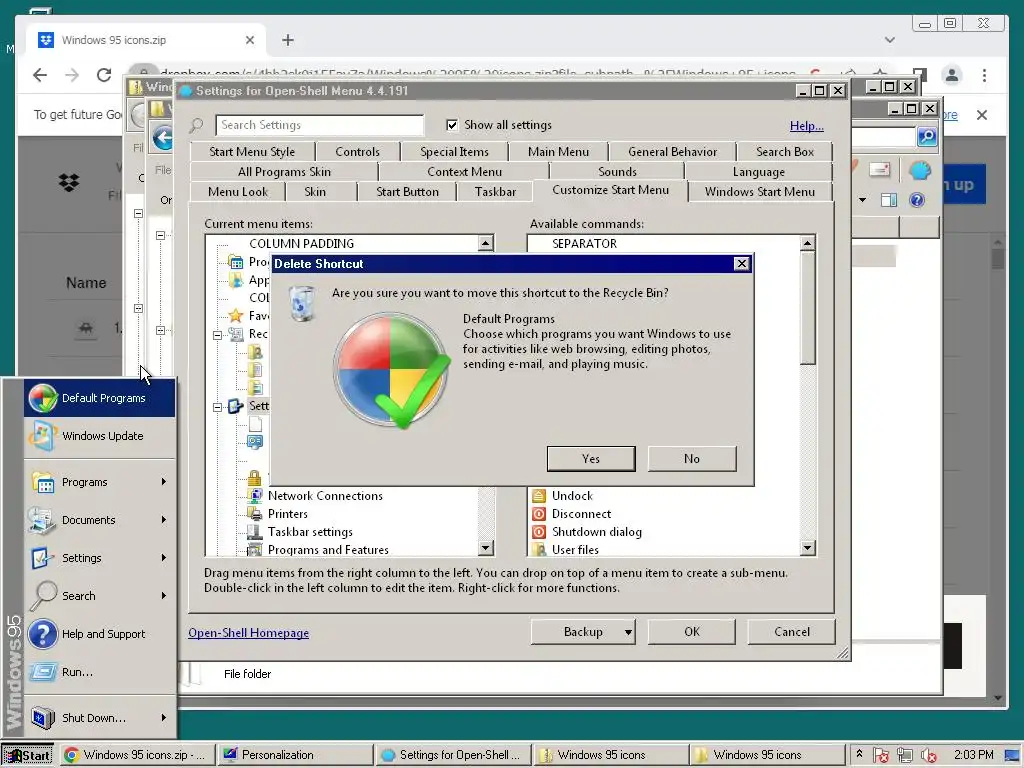Open the Sounds tab

pos(617,172)
